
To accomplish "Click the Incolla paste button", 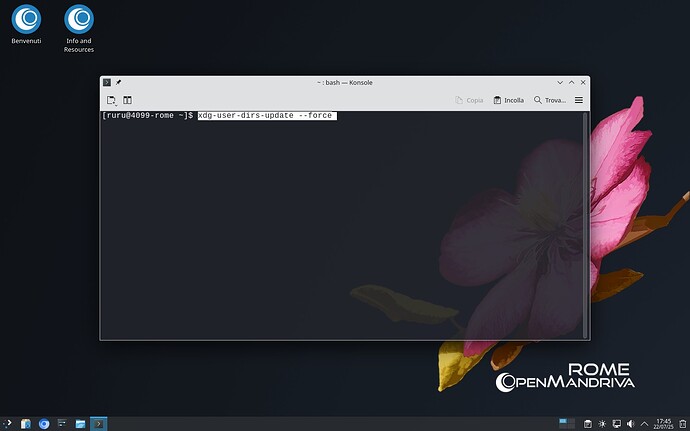I will pos(508,100).
